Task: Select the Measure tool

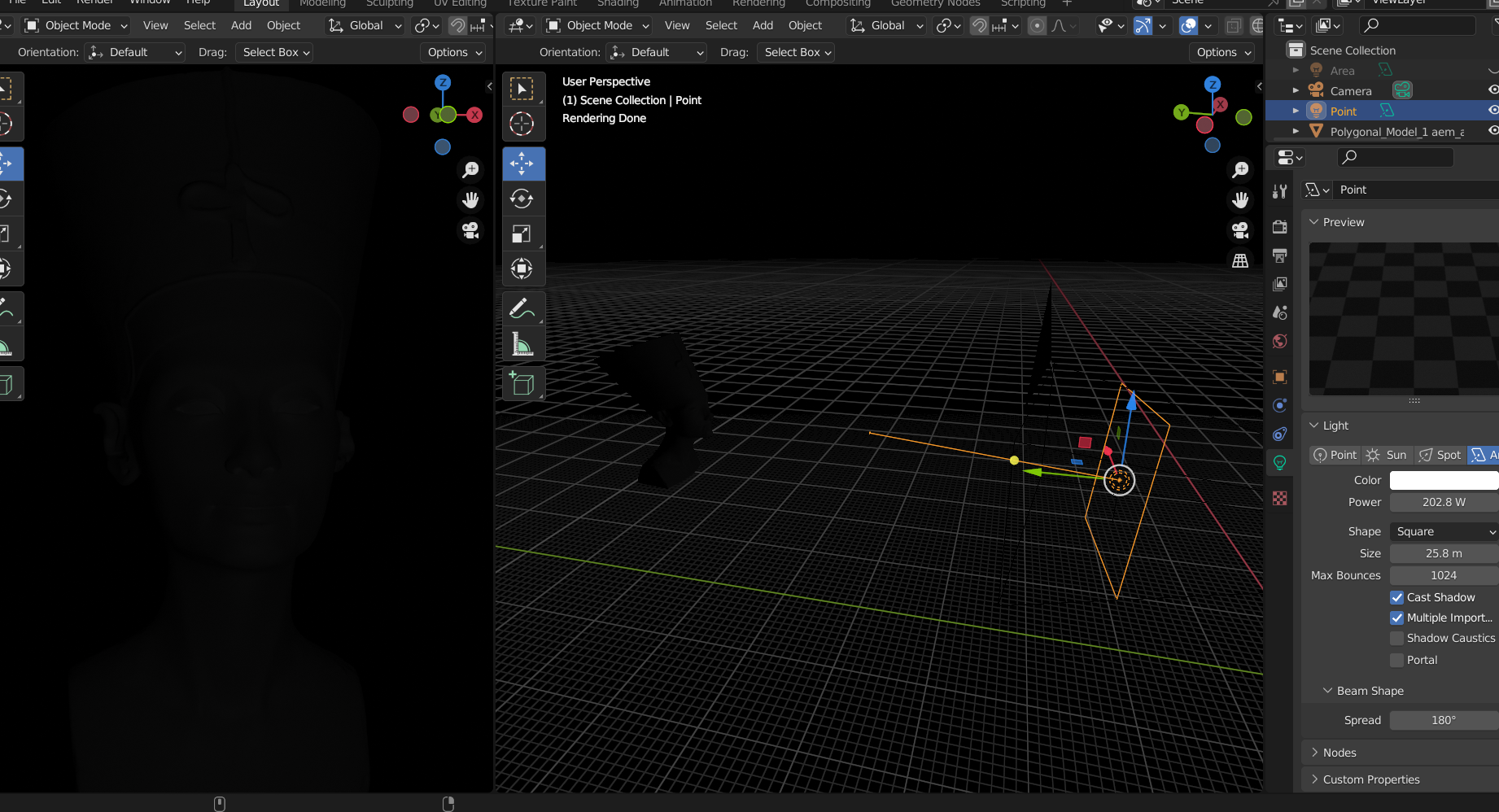Action: [522, 344]
